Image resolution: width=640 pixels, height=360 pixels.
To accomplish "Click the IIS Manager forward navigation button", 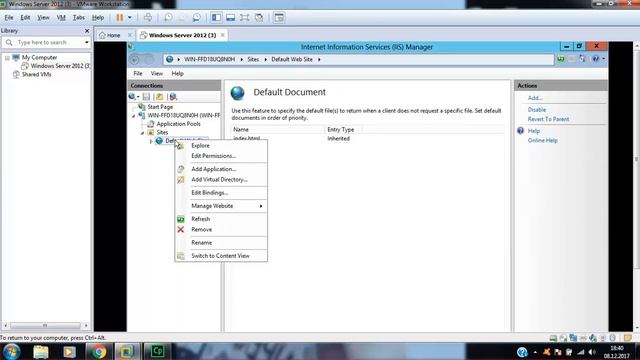I will pyautogui.click(x=149, y=60).
